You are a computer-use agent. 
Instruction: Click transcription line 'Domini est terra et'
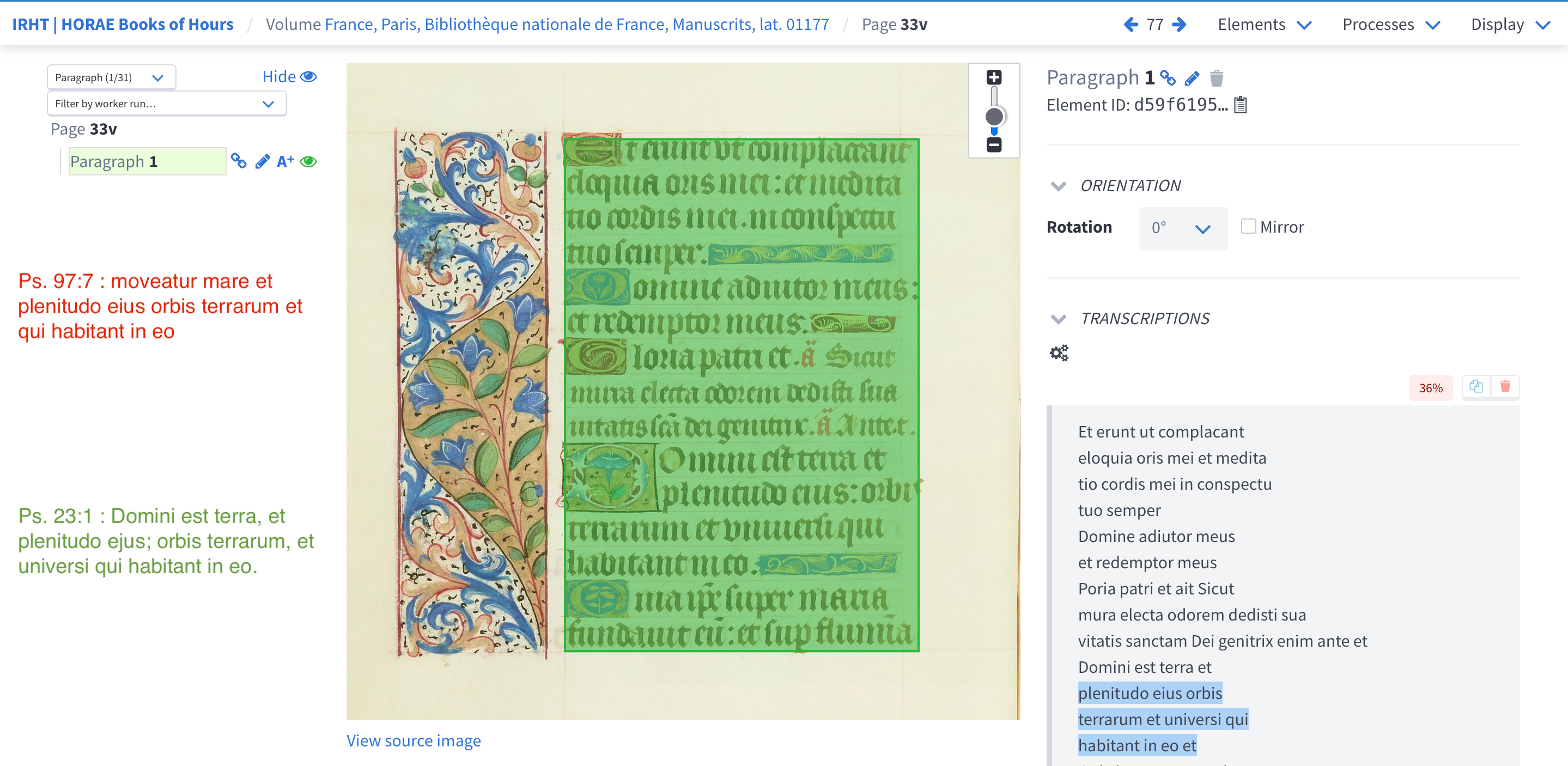tap(1144, 667)
